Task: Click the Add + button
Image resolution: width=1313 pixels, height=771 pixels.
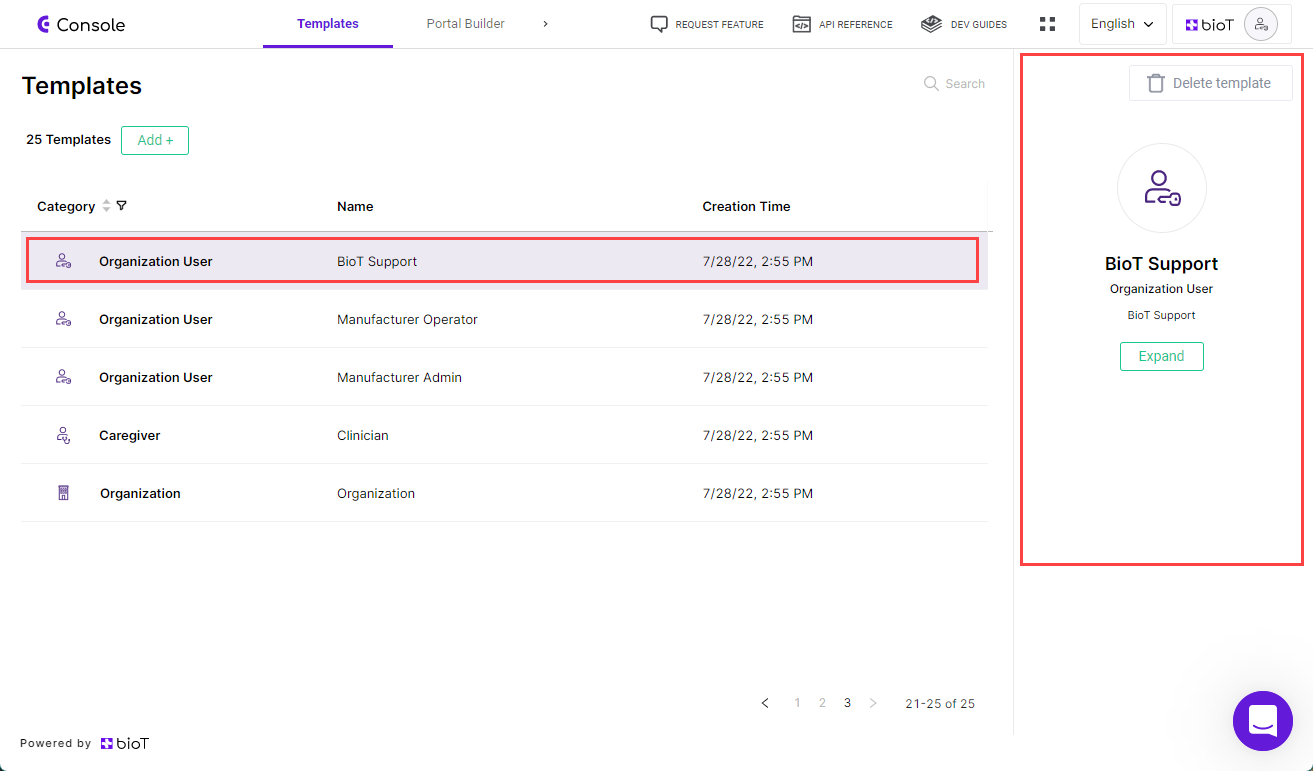Action: (155, 140)
